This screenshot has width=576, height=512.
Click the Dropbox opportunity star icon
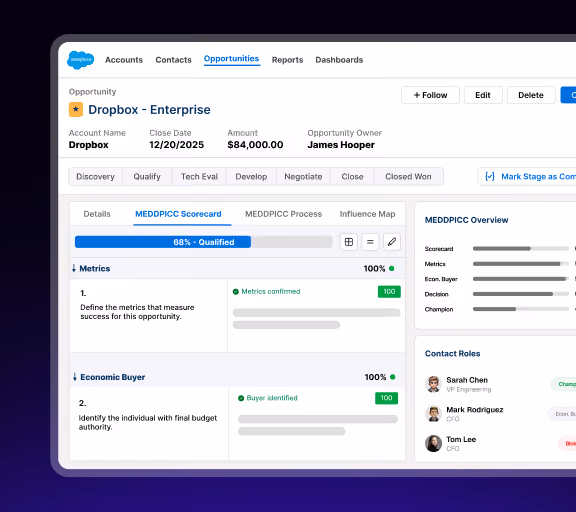point(76,109)
